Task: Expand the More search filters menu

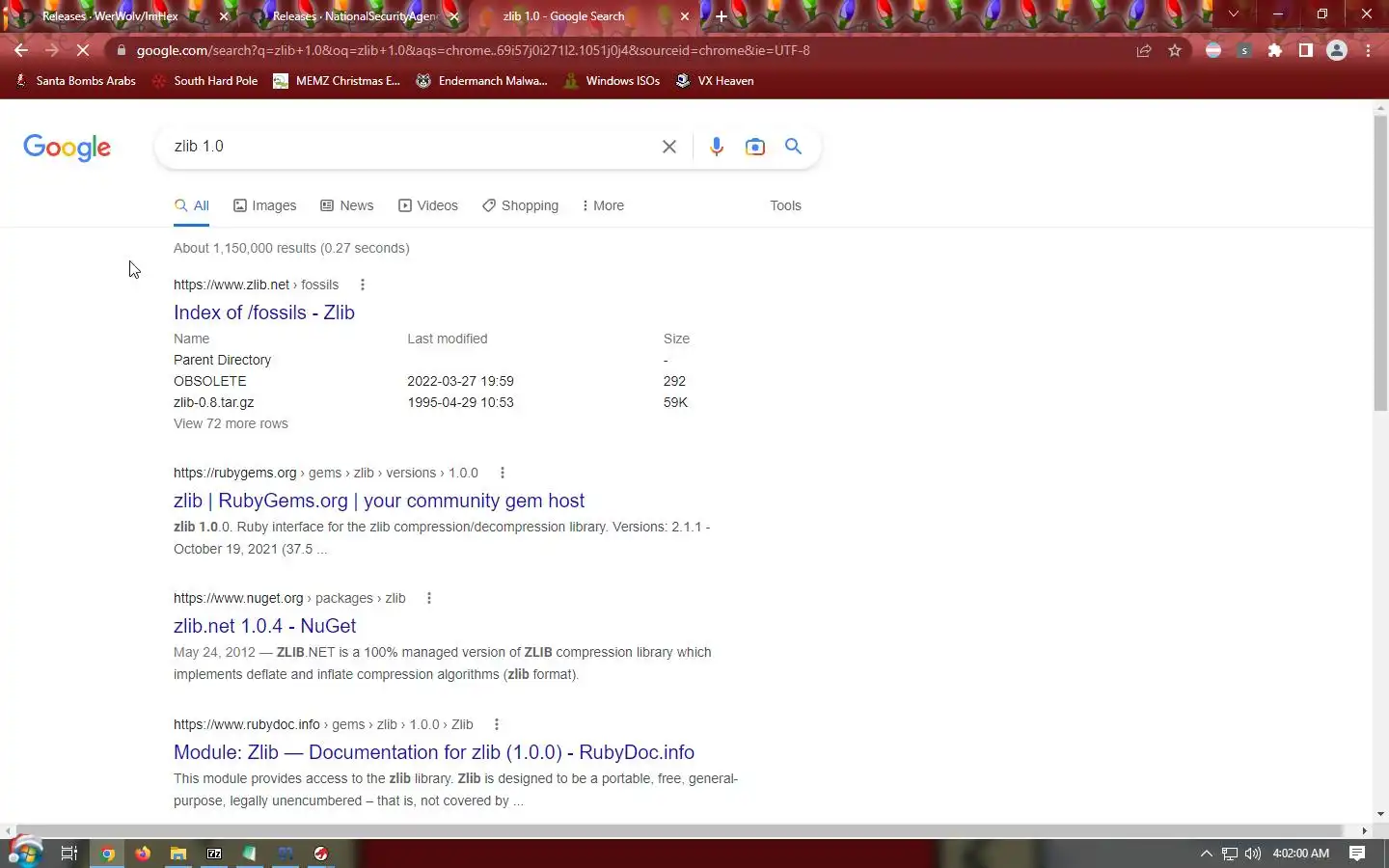Action: (603, 205)
